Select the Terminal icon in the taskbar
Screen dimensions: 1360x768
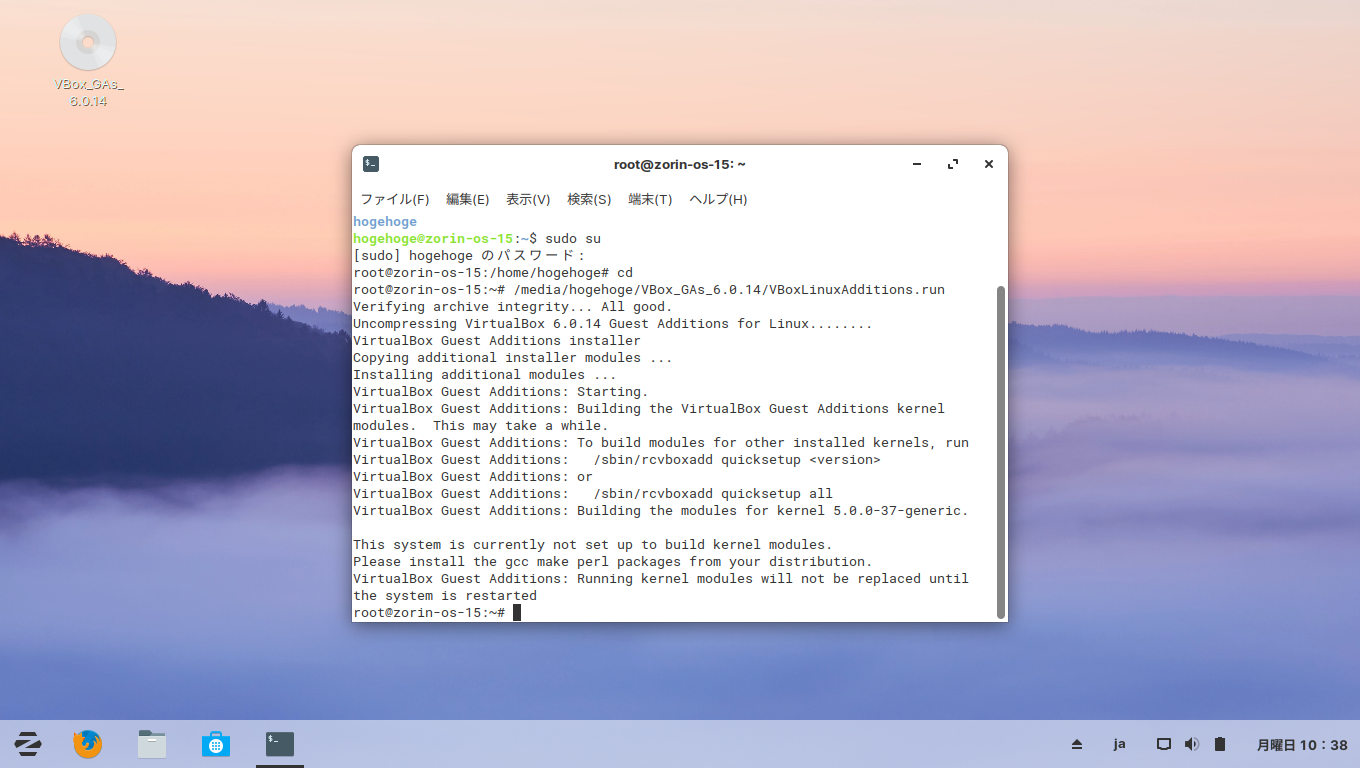[x=280, y=743]
